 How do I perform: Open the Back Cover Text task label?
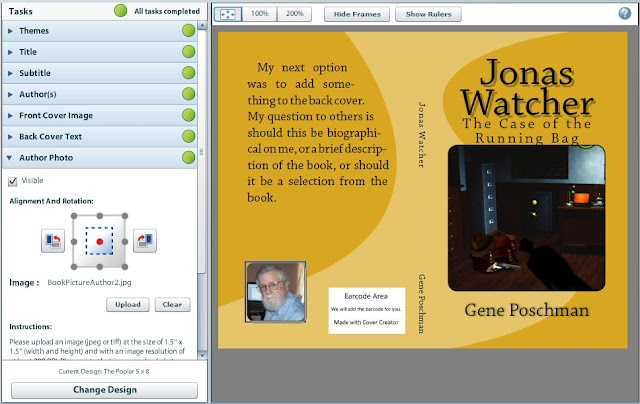pos(50,137)
